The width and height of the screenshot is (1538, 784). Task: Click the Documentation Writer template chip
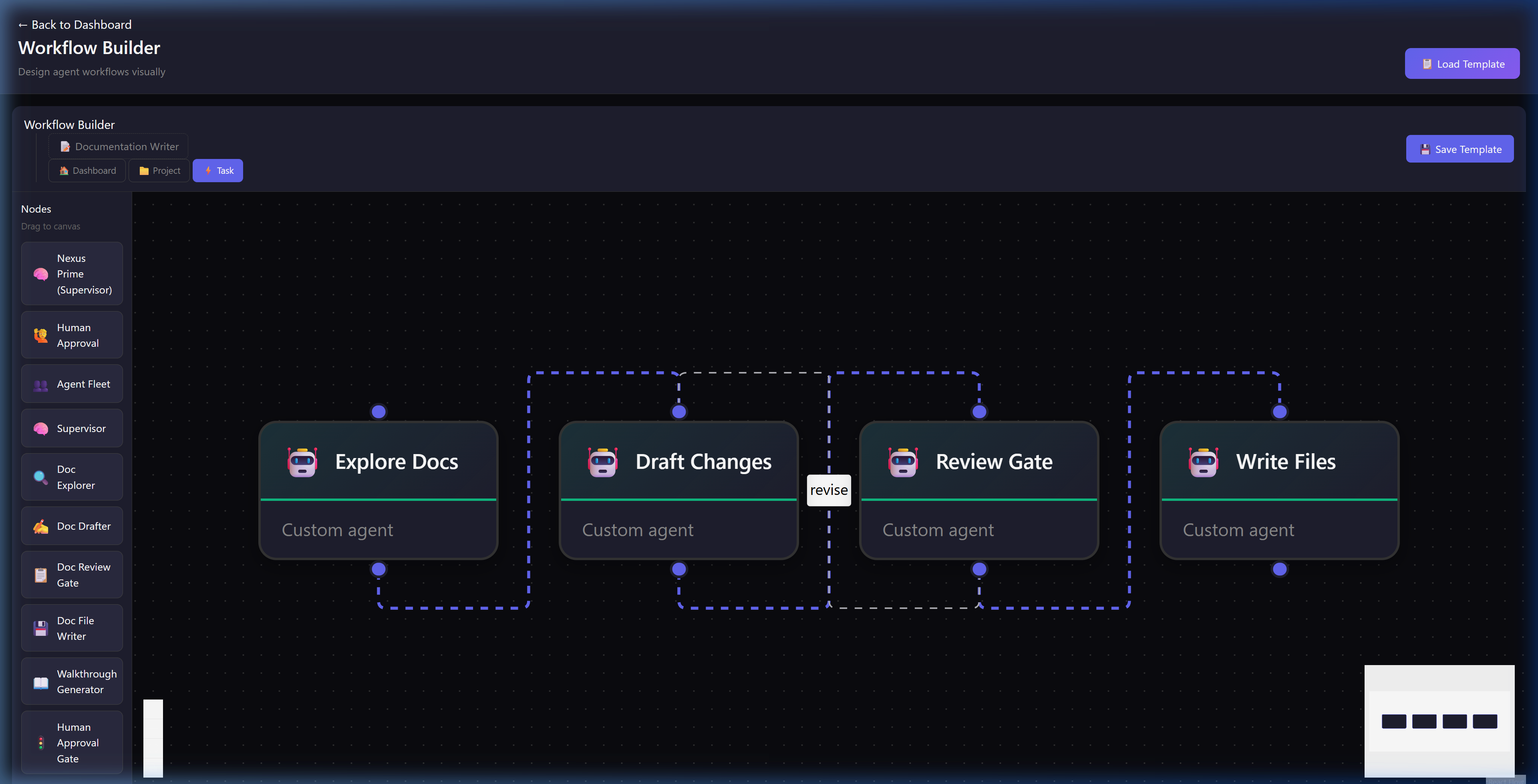tap(118, 146)
